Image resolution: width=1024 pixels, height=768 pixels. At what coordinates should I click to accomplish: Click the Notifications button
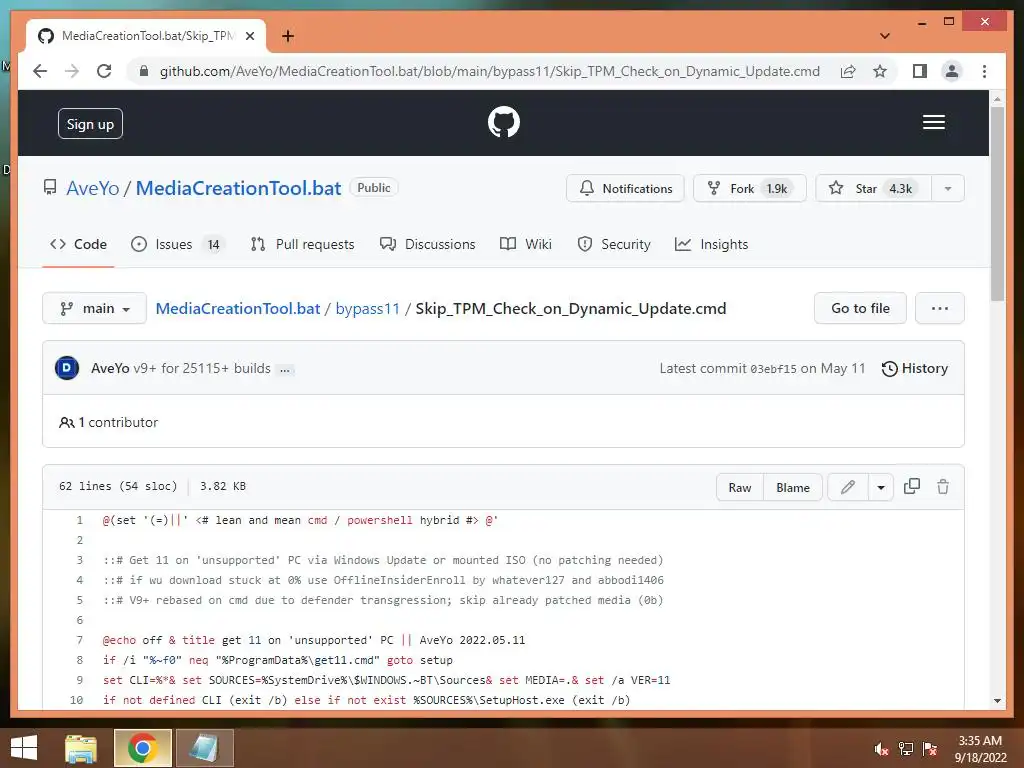point(625,189)
